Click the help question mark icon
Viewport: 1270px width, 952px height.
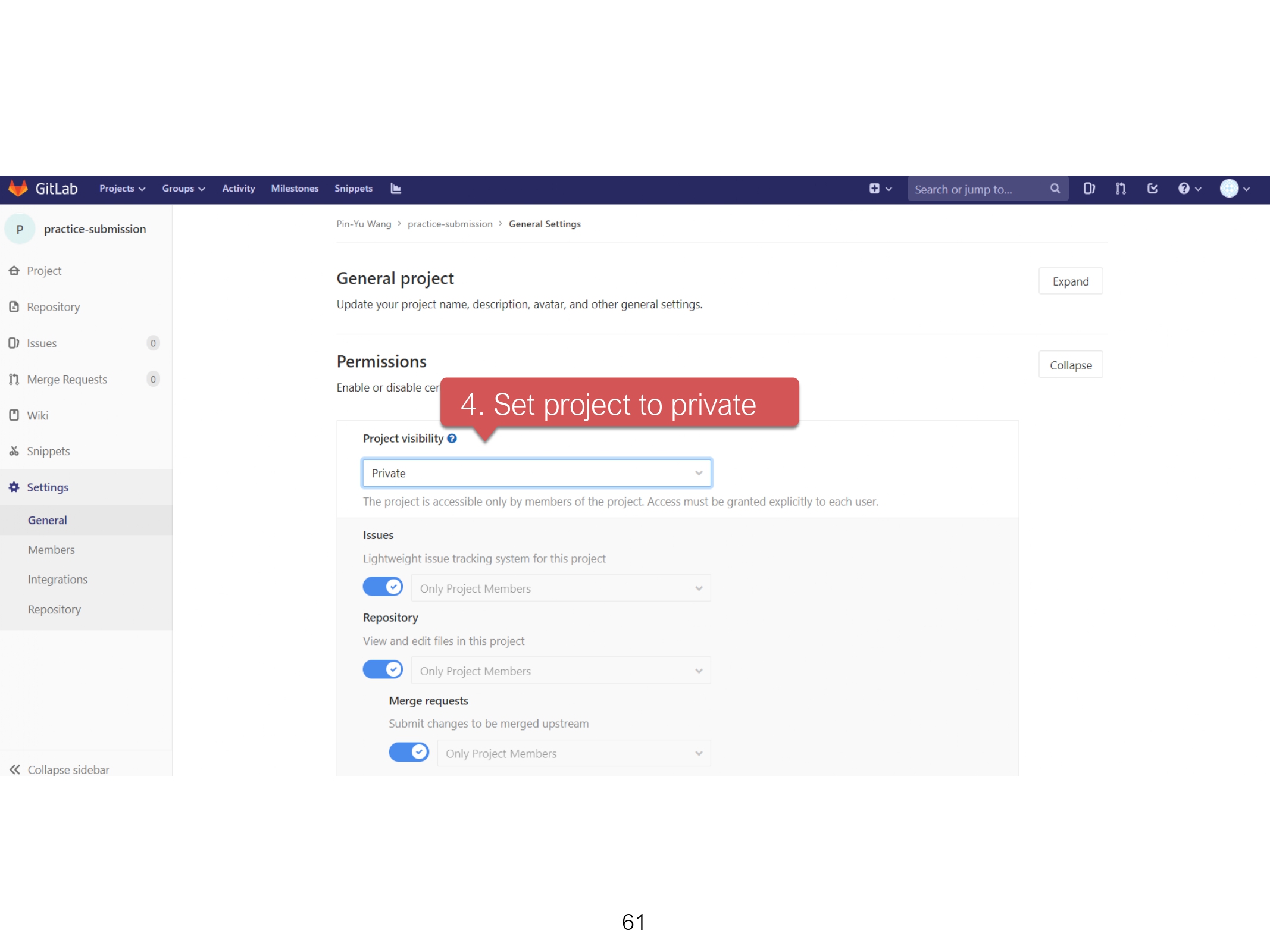coord(1184,189)
